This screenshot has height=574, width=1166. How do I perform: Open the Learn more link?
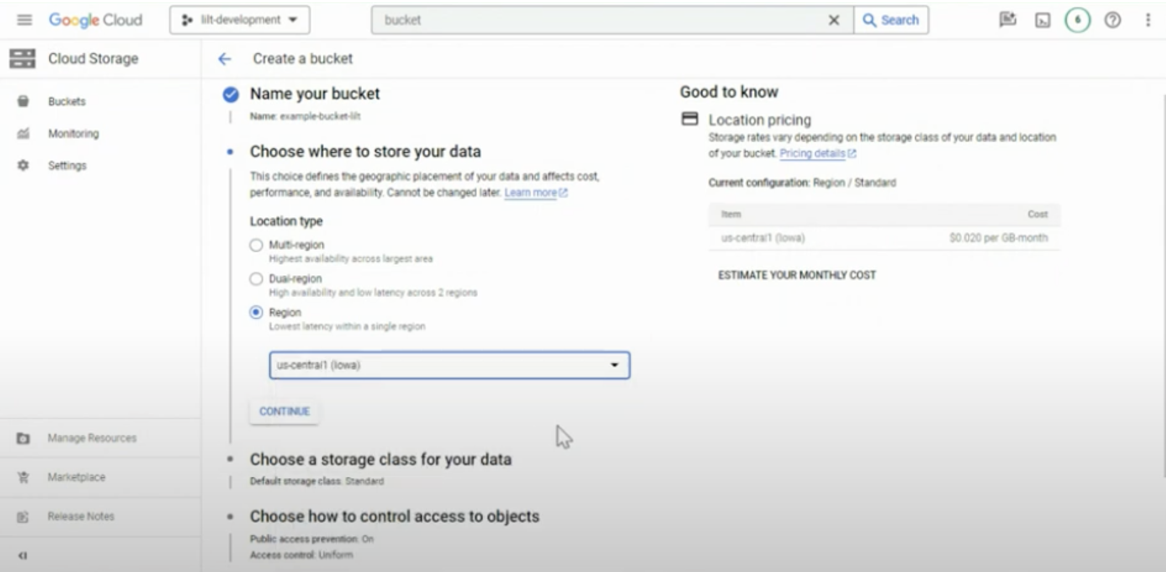pos(535,193)
